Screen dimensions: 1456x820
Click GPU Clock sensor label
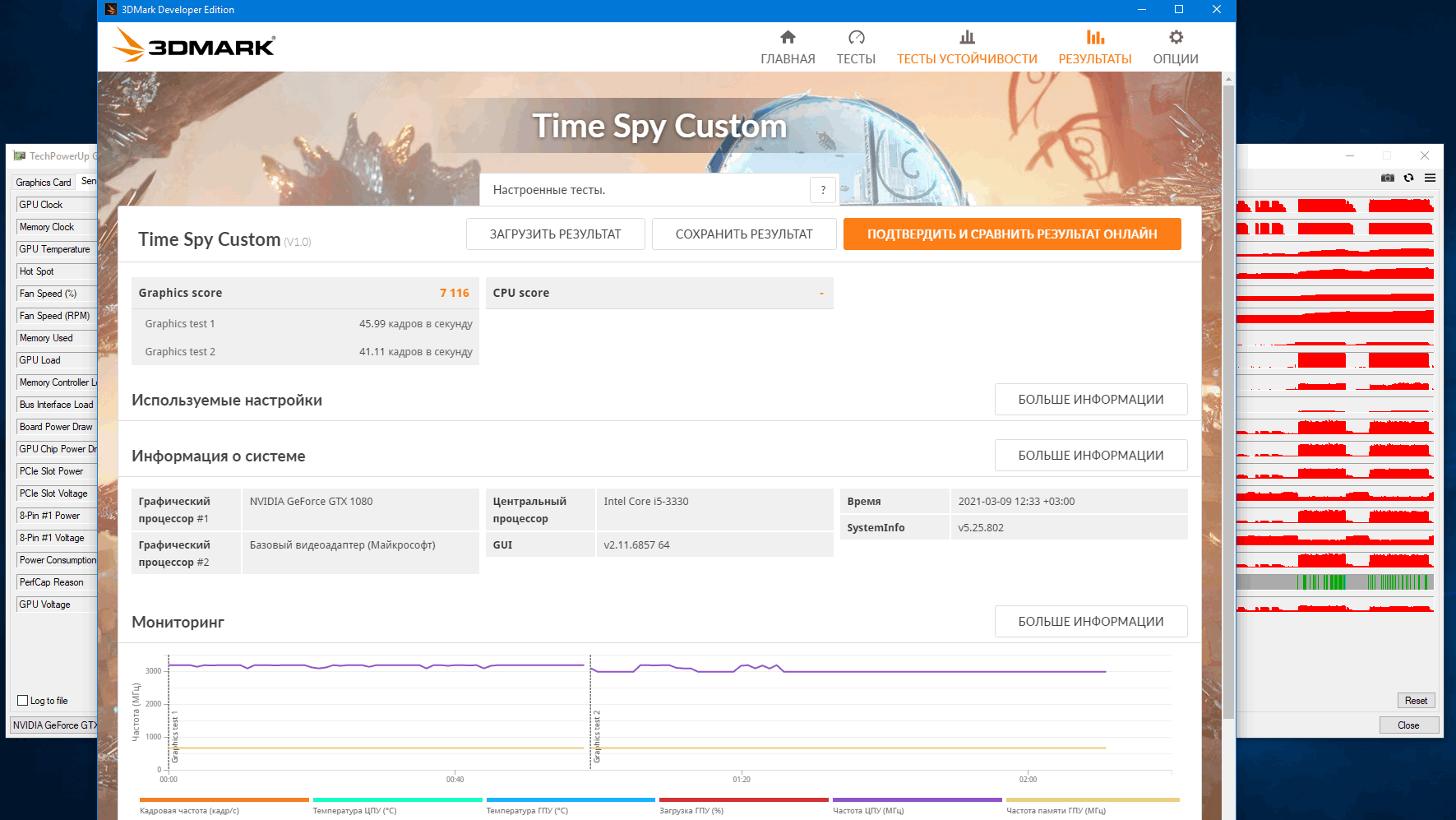(56, 205)
